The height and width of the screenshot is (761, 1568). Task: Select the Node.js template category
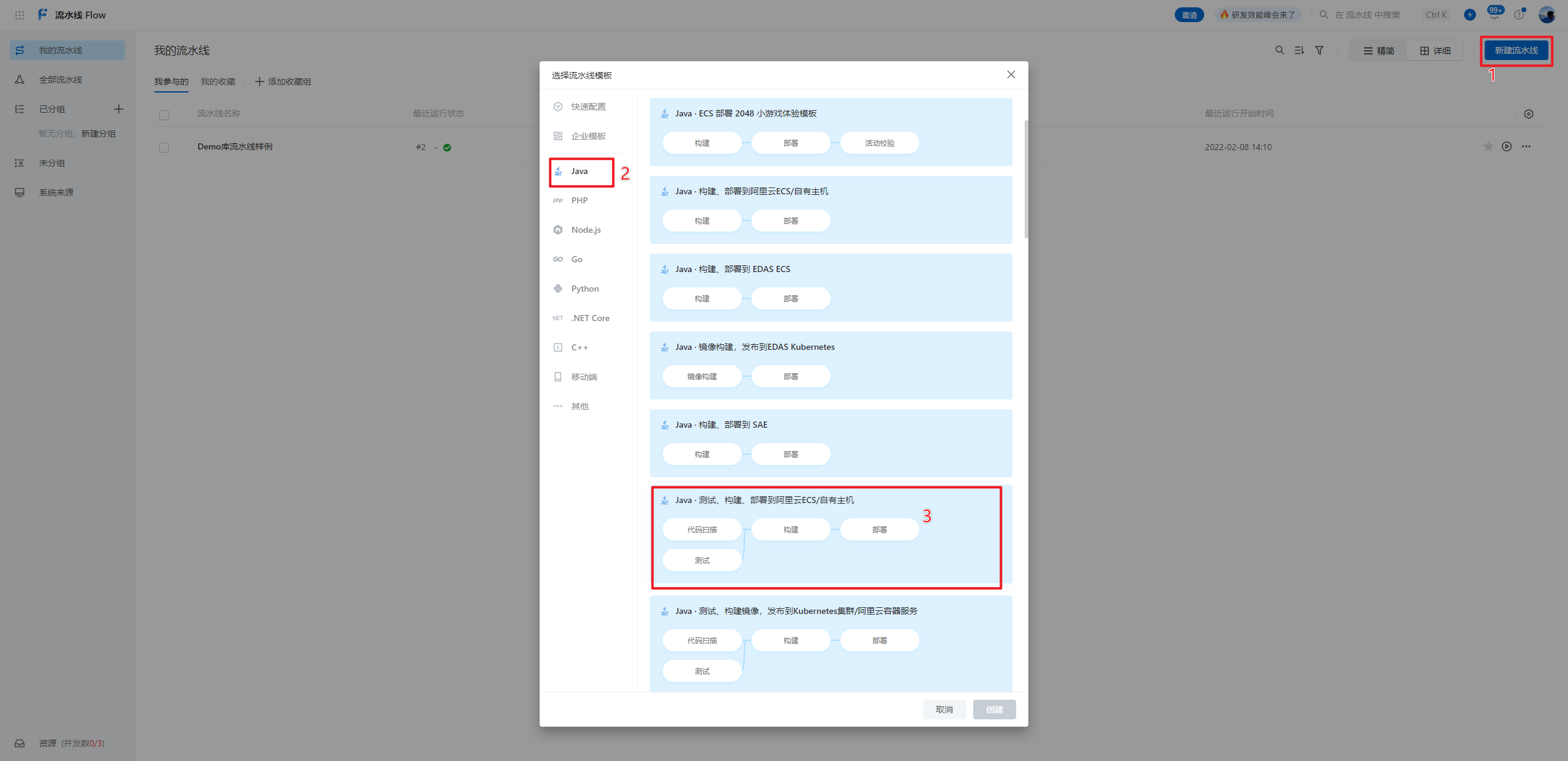586,230
